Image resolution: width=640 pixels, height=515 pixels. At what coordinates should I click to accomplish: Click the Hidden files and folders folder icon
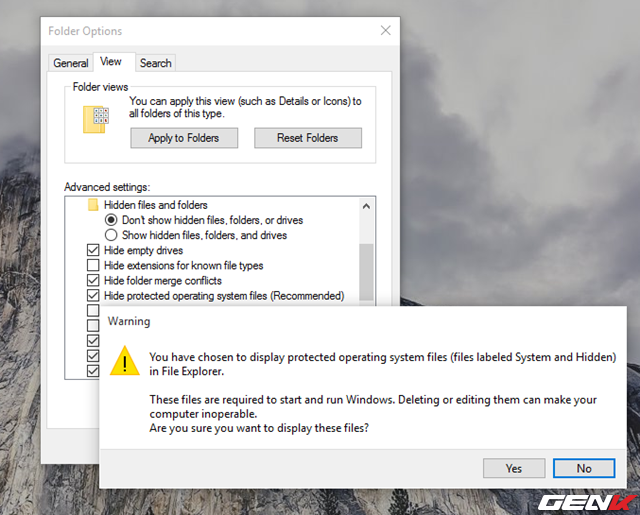point(93,205)
